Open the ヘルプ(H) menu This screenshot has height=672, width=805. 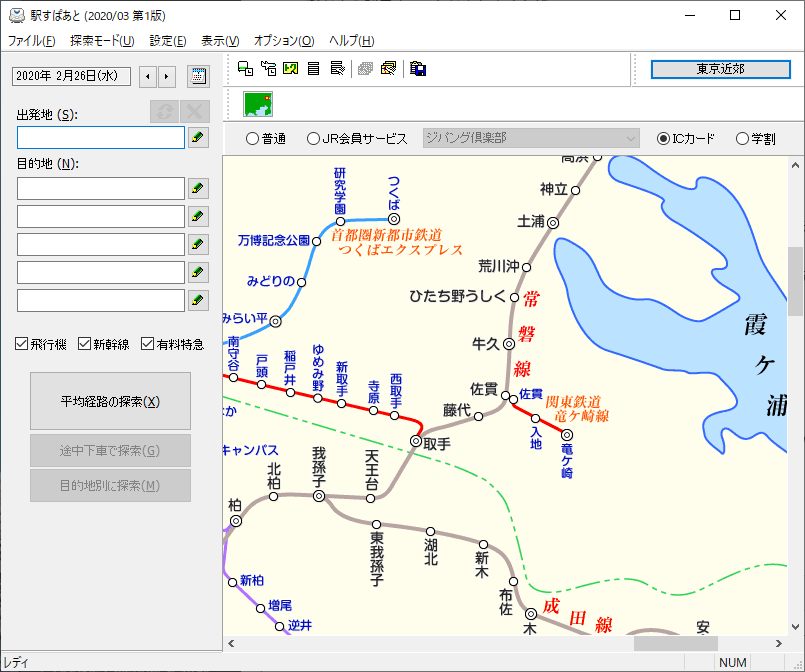click(351, 41)
